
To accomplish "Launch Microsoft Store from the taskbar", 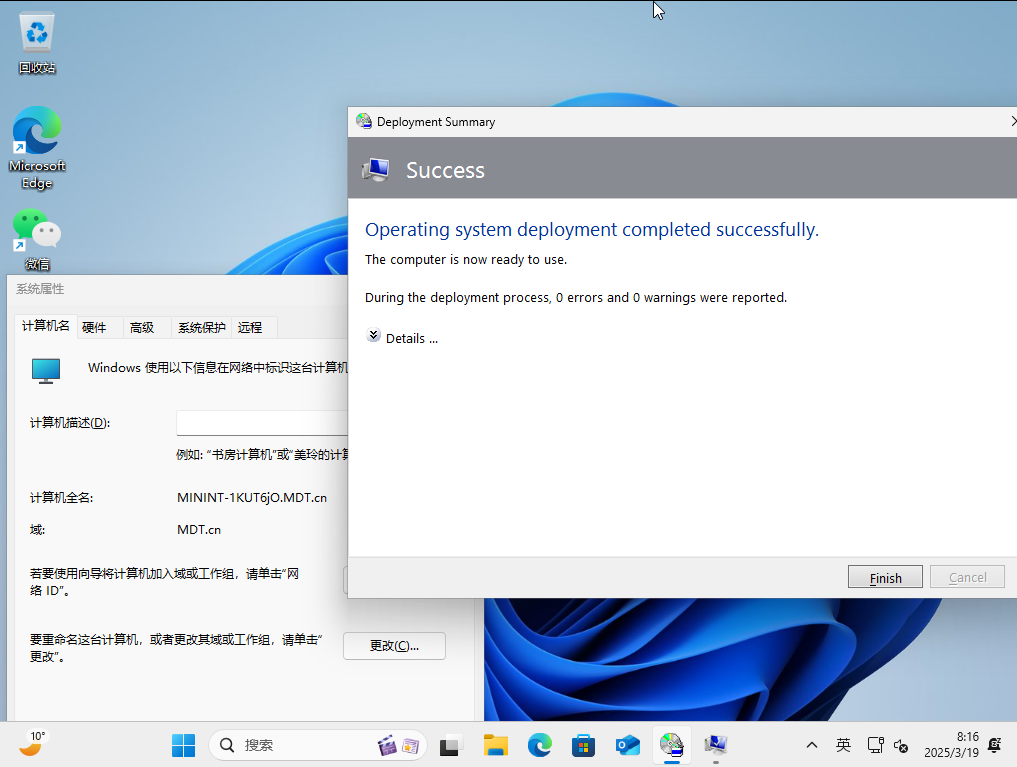I will (x=583, y=745).
